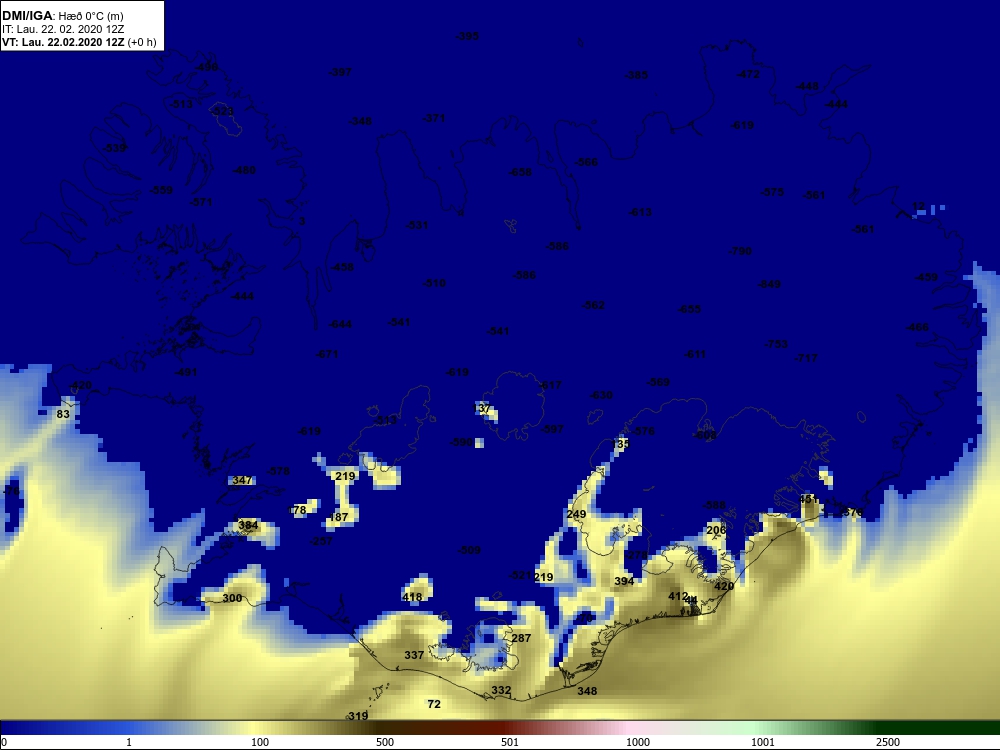Viewport: 1000px width, 750px height.
Task: Click the '2500' label under the color bar
Action: 888,742
